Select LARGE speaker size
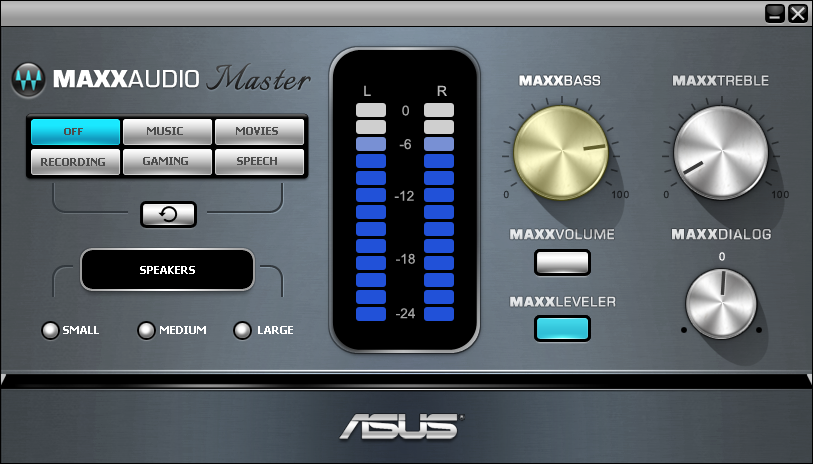Screen dimensions: 813x464 coord(242,330)
